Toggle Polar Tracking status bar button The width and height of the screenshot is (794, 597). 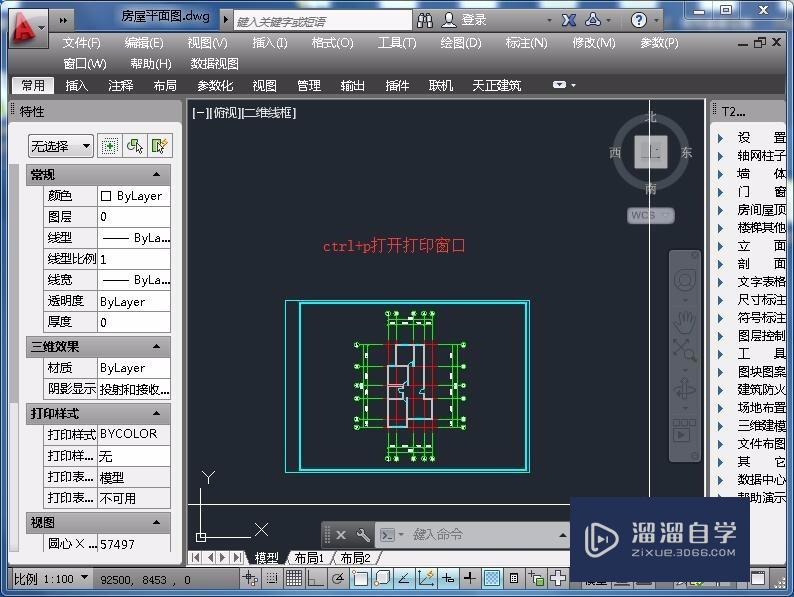click(338, 578)
